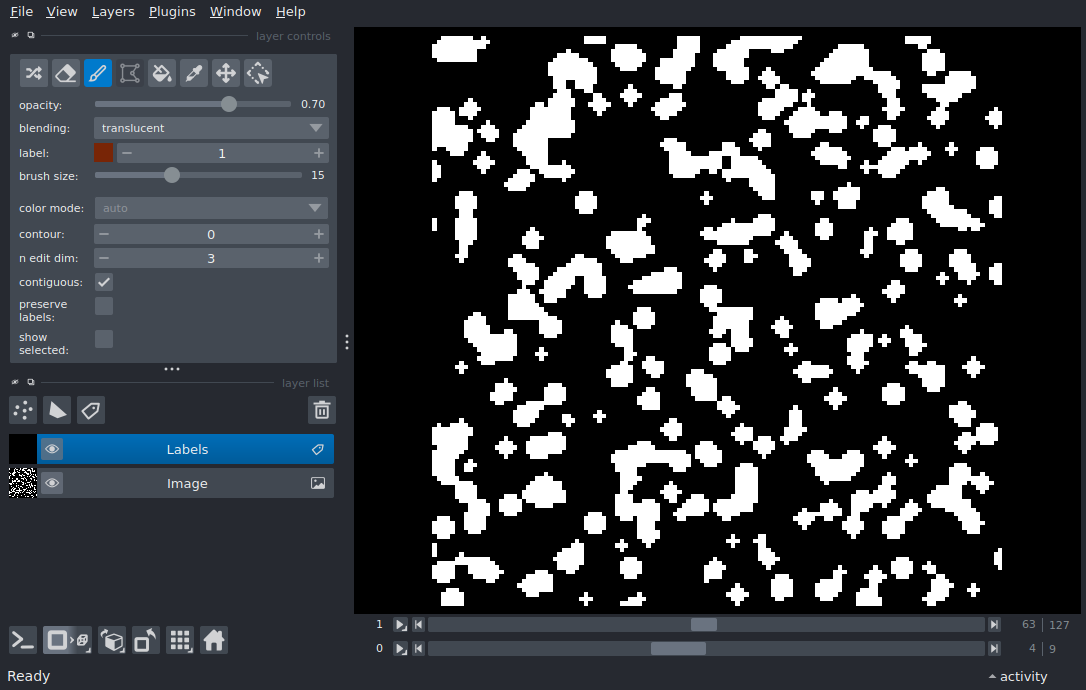Screen dimensions: 1086x690
Task: Open the Layers menu
Action: (113, 12)
